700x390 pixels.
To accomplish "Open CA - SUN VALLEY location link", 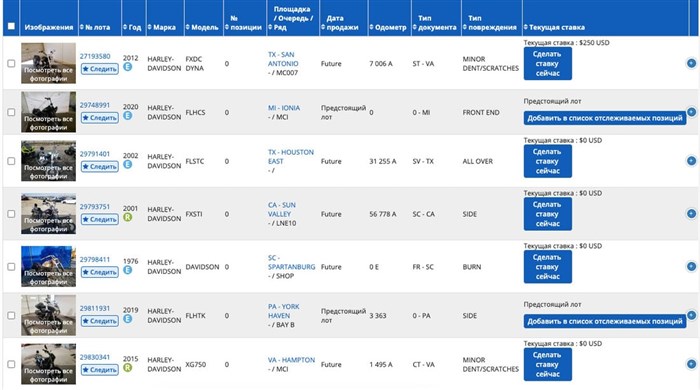I will (282, 209).
